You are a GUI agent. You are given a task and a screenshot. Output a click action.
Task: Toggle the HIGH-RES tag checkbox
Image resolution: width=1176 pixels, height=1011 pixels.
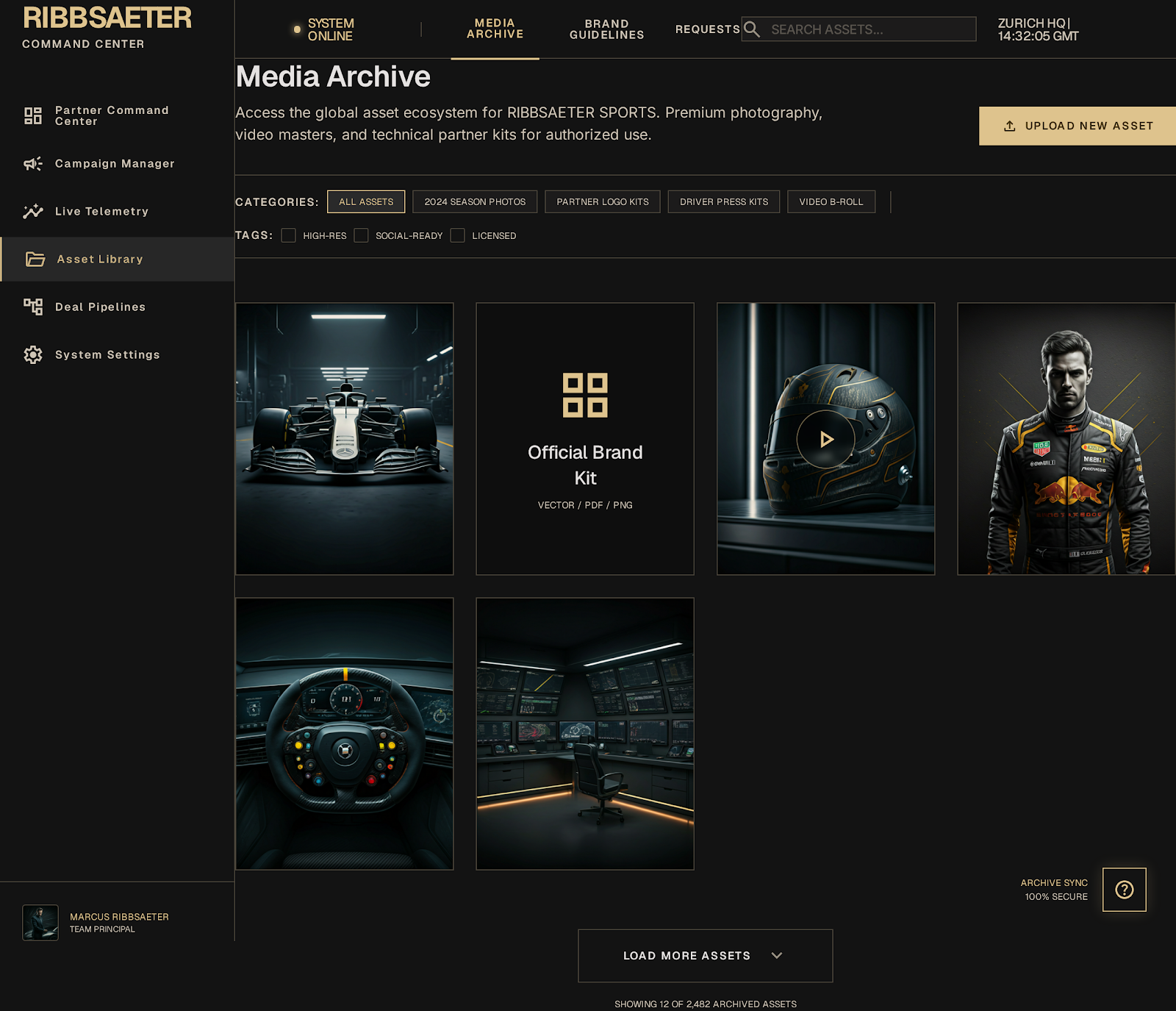(x=289, y=235)
